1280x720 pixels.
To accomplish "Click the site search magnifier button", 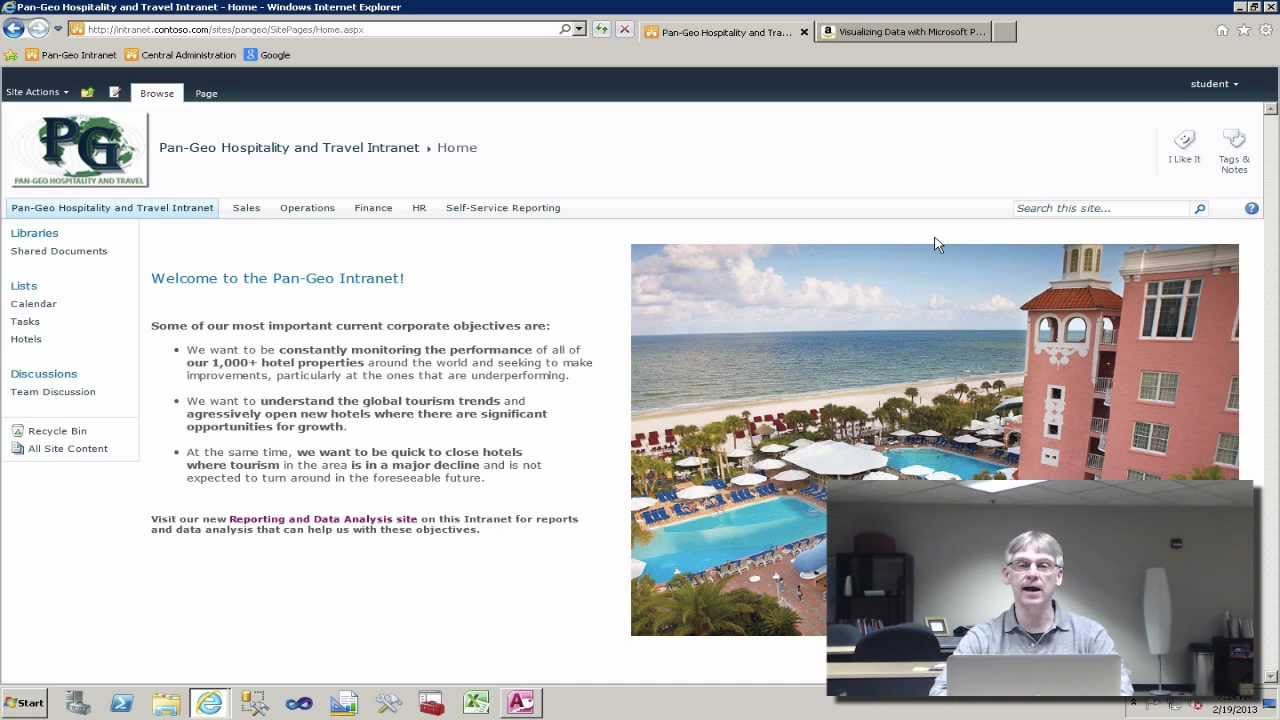I will (x=1200, y=208).
